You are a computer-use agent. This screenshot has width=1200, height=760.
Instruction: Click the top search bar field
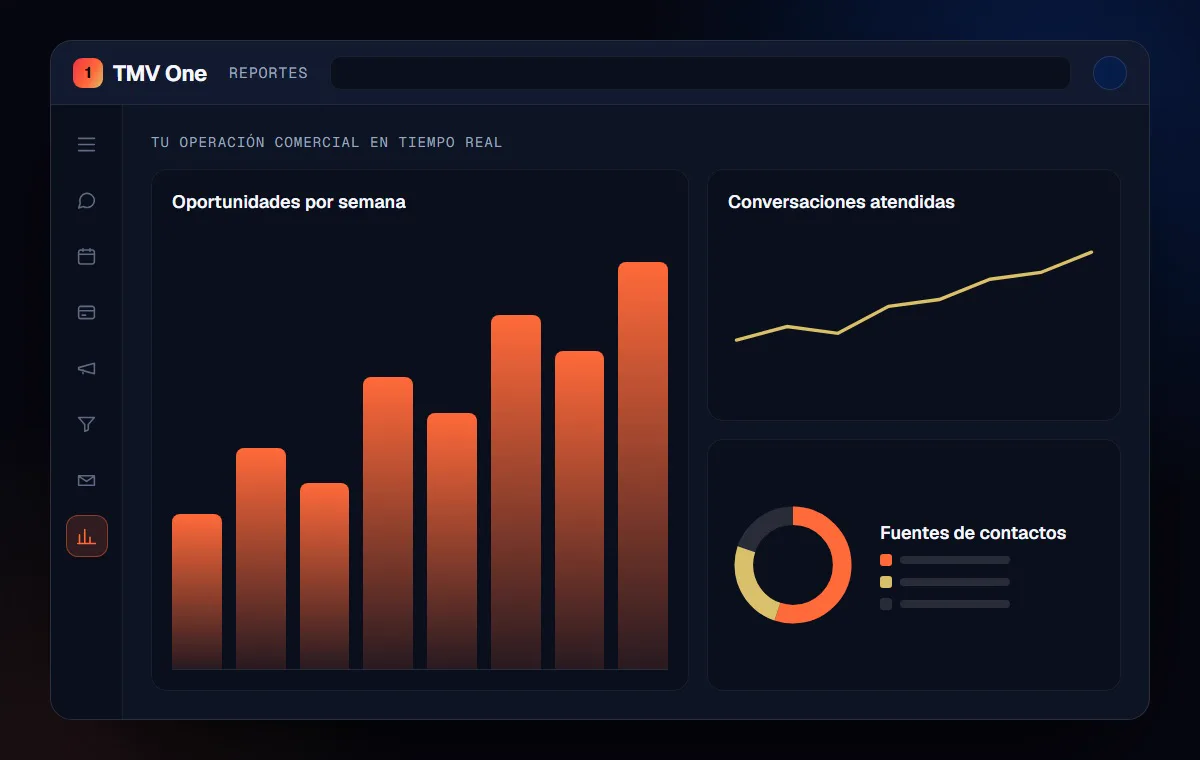pyautogui.click(x=700, y=73)
